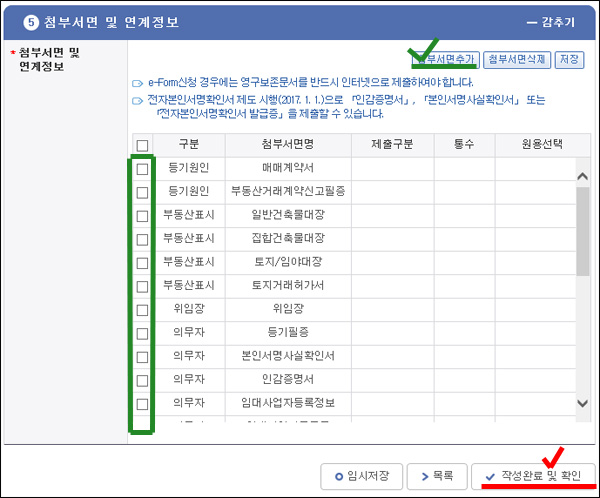The image size is (600, 498).
Task: Select the 등기필증 cell text
Action: click(x=288, y=332)
